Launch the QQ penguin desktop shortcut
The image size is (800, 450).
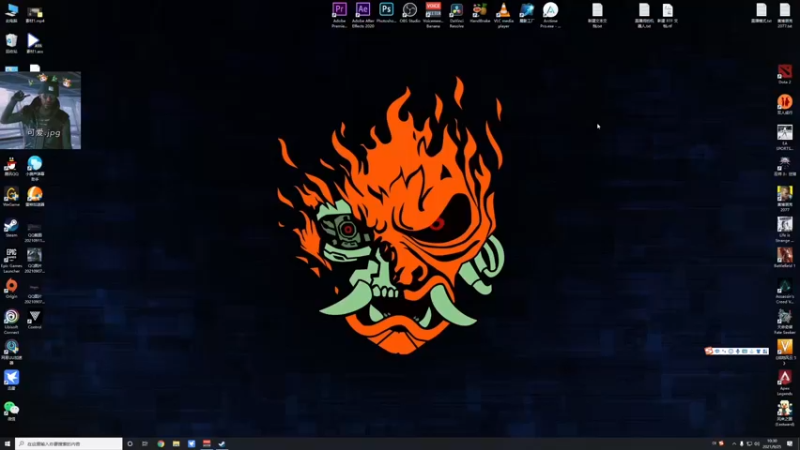click(x=11, y=166)
